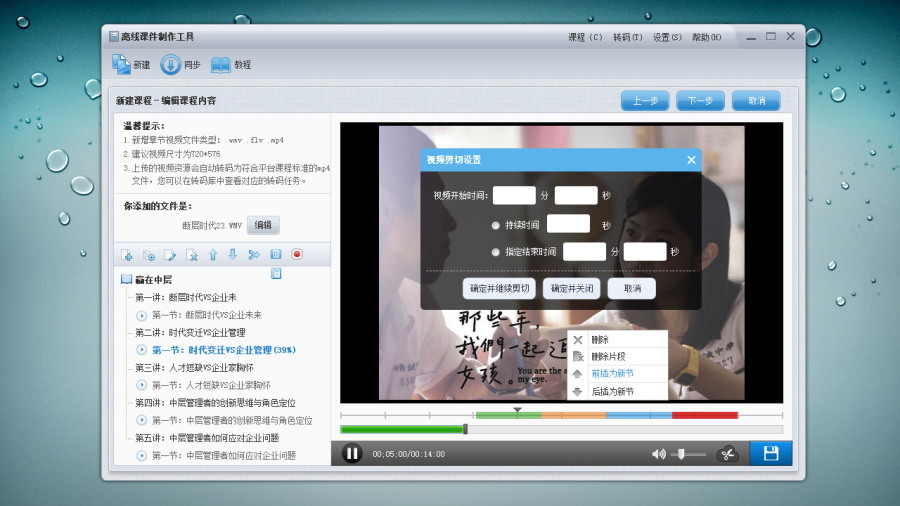Viewport: 900px width, 506px height.
Task: Click the red record icon
Action: (x=297, y=254)
